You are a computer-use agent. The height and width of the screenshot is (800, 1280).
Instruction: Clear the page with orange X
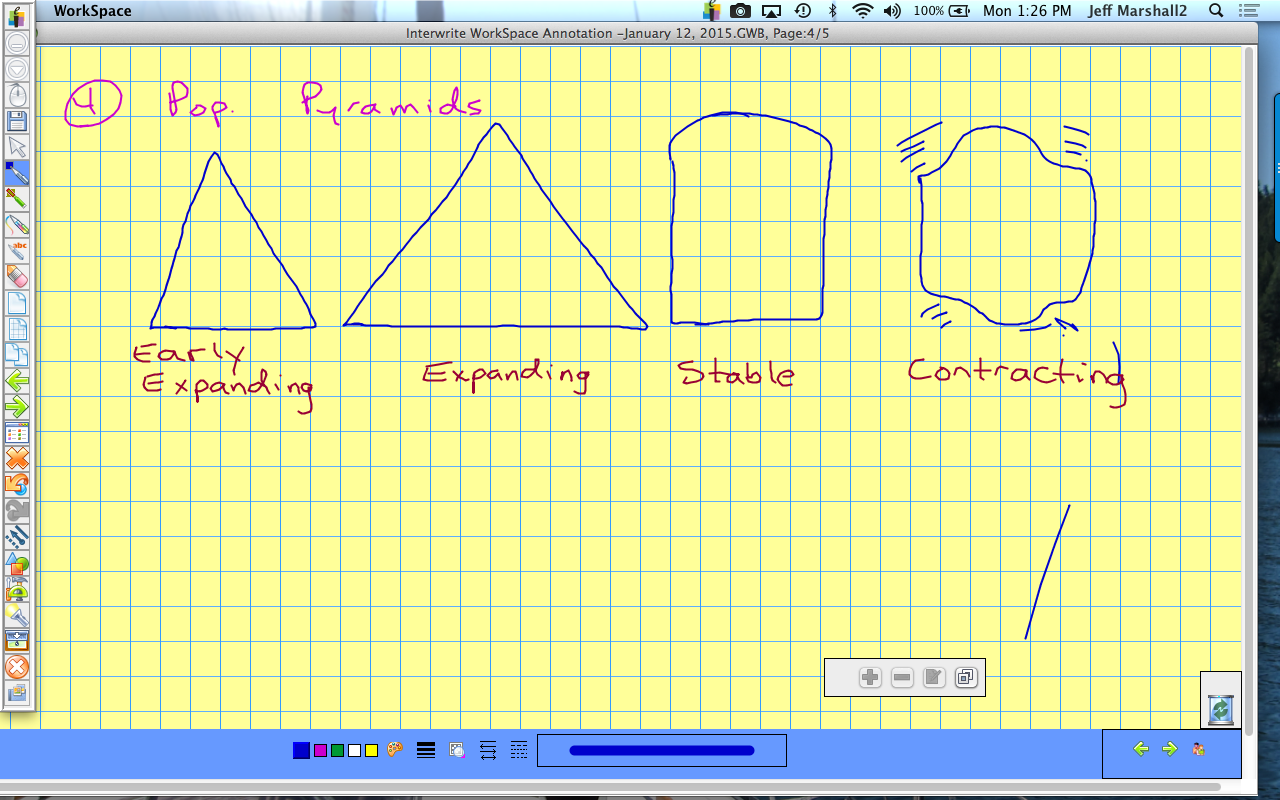(17, 459)
